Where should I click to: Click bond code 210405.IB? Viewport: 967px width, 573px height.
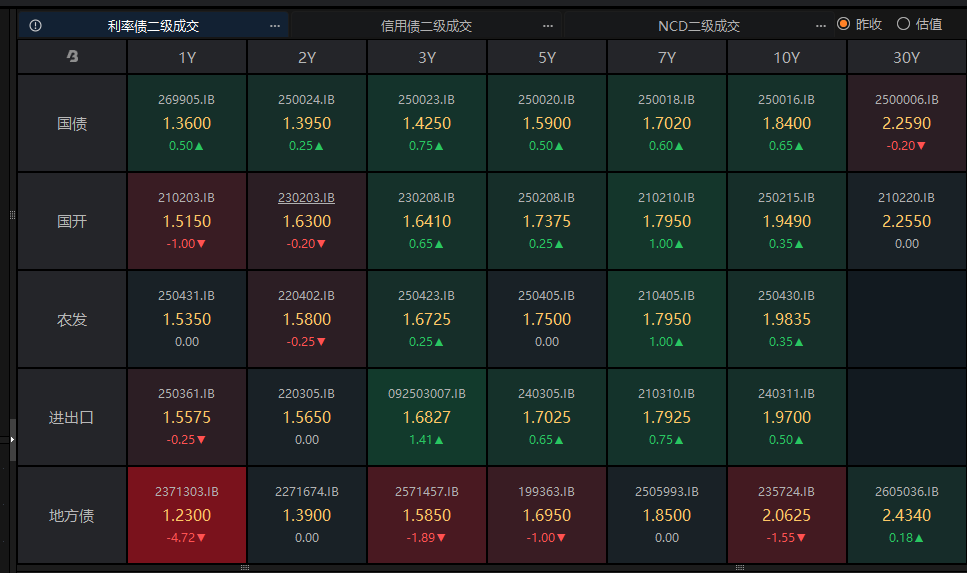click(666, 295)
